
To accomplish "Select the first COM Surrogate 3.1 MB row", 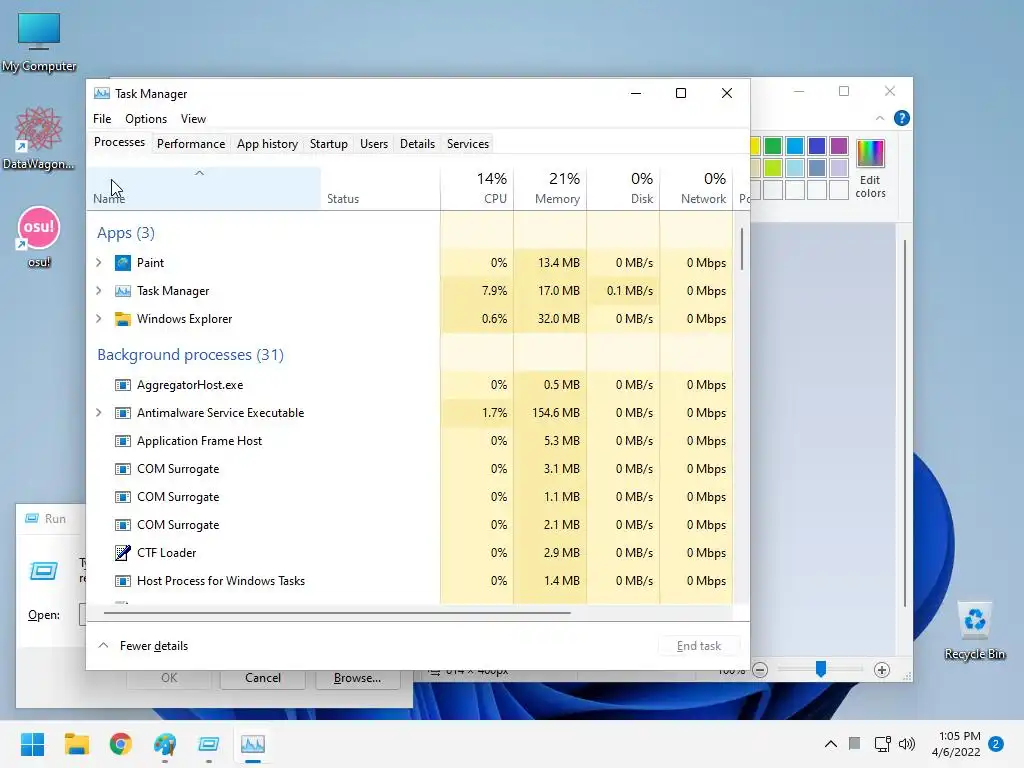I will pos(410,469).
